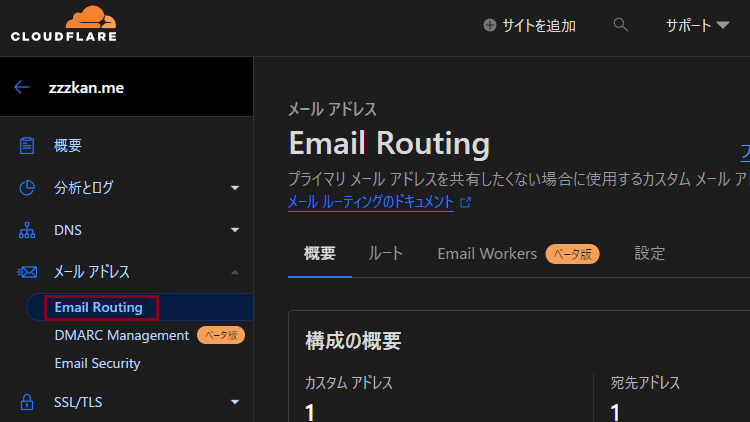Click the メール アドレス envelope icon
The image size is (750, 422).
(x=27, y=272)
